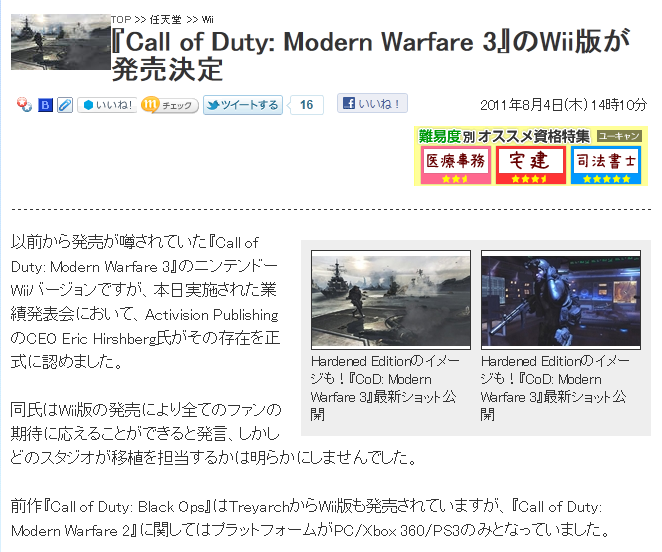Click the 難易度別オススメ資格特集 ad heading
This screenshot has height=552, width=662.
[x=504, y=136]
